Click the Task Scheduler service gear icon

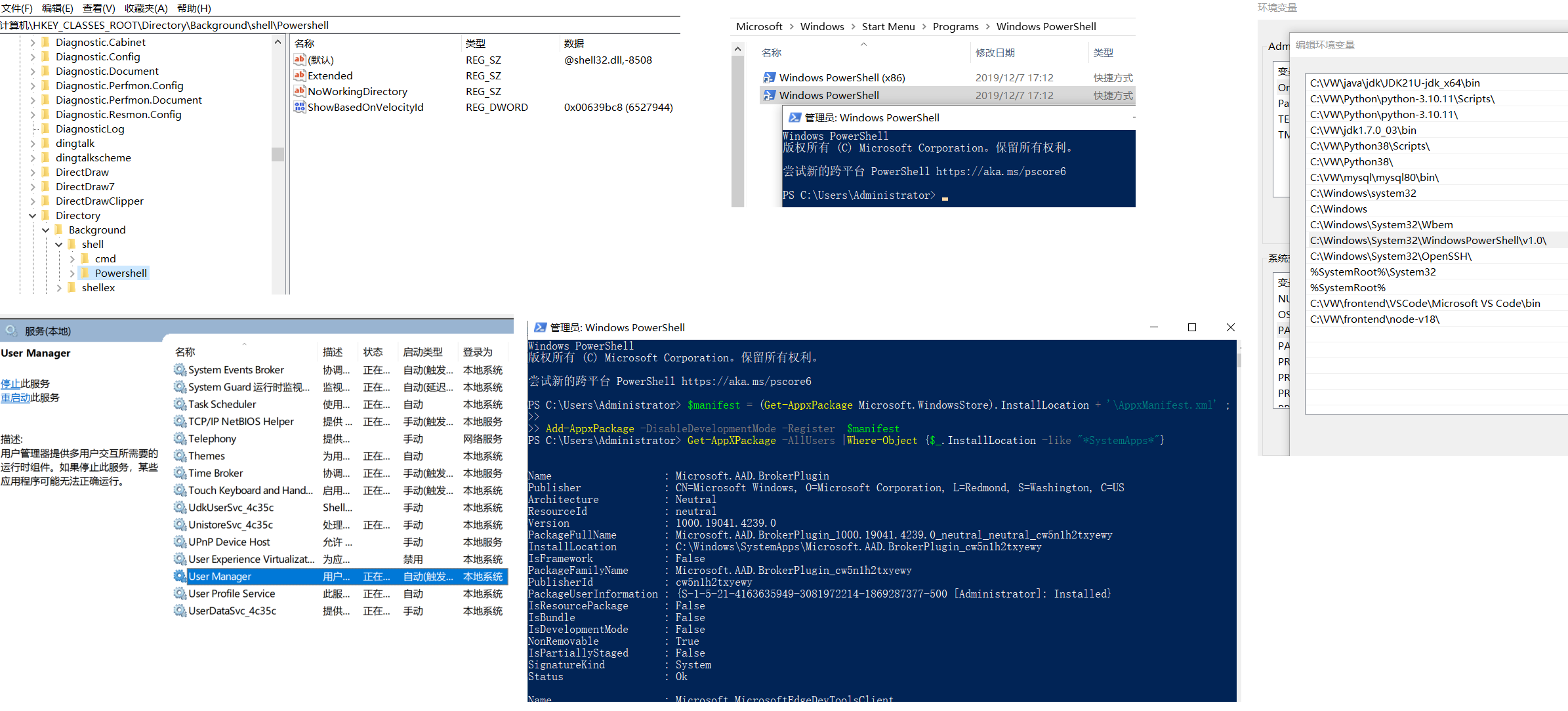click(180, 404)
